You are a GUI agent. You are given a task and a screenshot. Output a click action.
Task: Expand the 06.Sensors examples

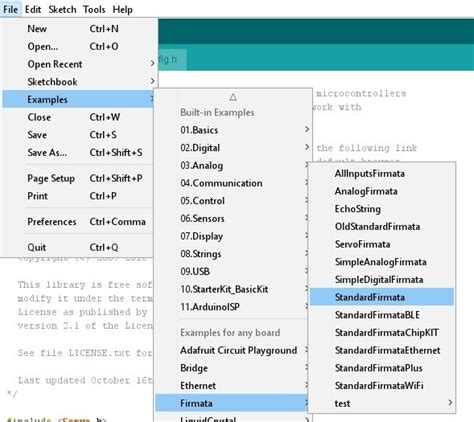pos(232,218)
